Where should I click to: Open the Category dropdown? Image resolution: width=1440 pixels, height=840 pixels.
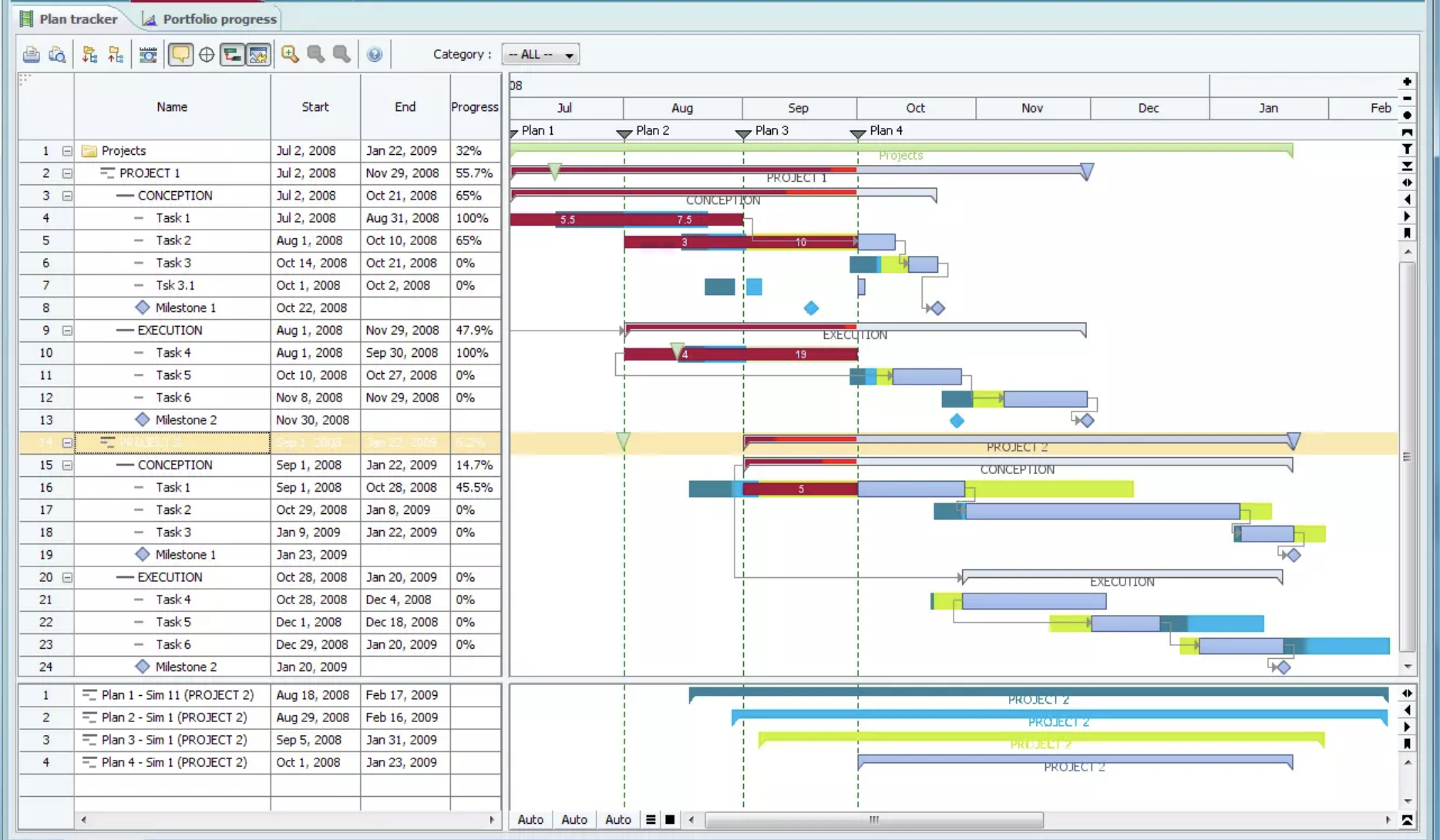point(540,55)
